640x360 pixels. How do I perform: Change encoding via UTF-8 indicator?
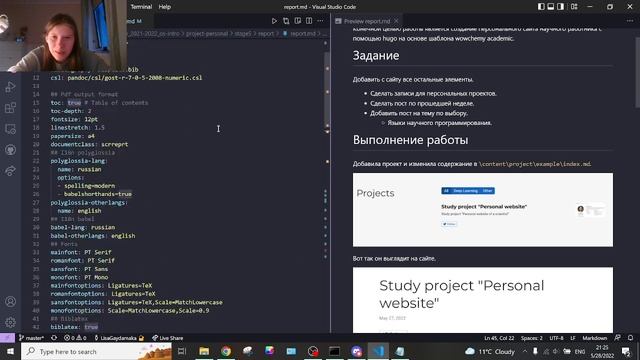pyautogui.click(x=556, y=338)
